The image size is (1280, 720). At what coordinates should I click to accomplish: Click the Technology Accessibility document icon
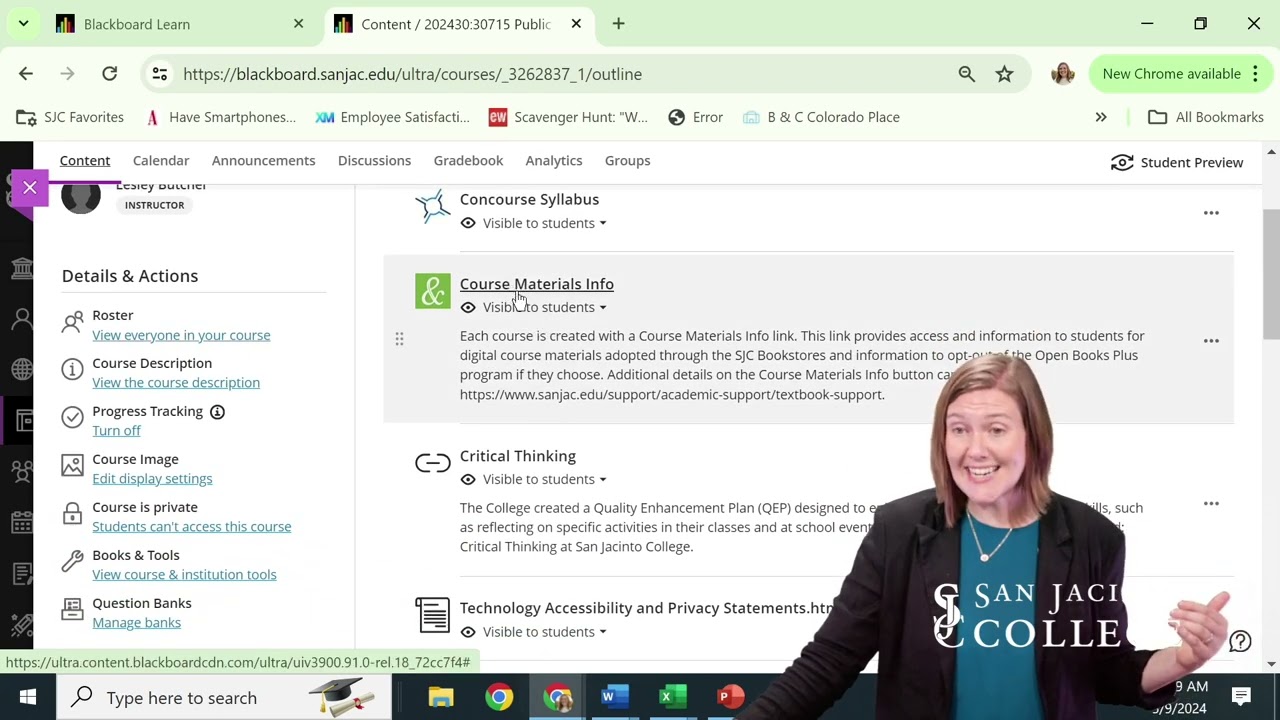(x=433, y=615)
